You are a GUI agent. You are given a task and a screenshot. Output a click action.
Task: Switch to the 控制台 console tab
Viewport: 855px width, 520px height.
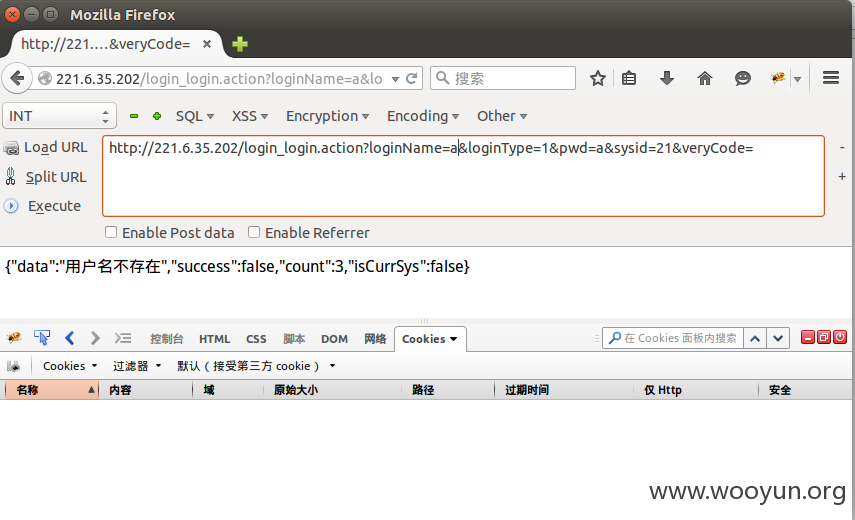(x=166, y=338)
